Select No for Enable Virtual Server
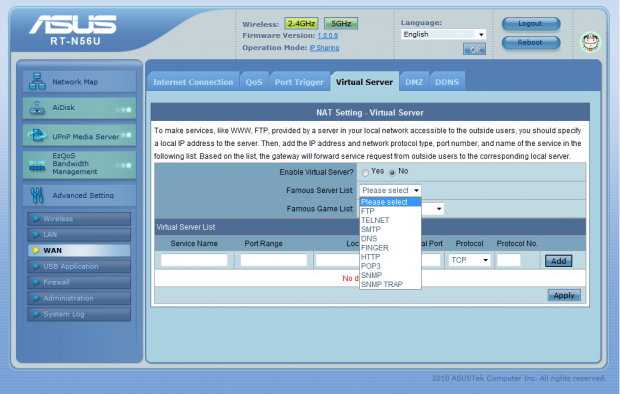620x394 pixels. pyautogui.click(x=392, y=172)
